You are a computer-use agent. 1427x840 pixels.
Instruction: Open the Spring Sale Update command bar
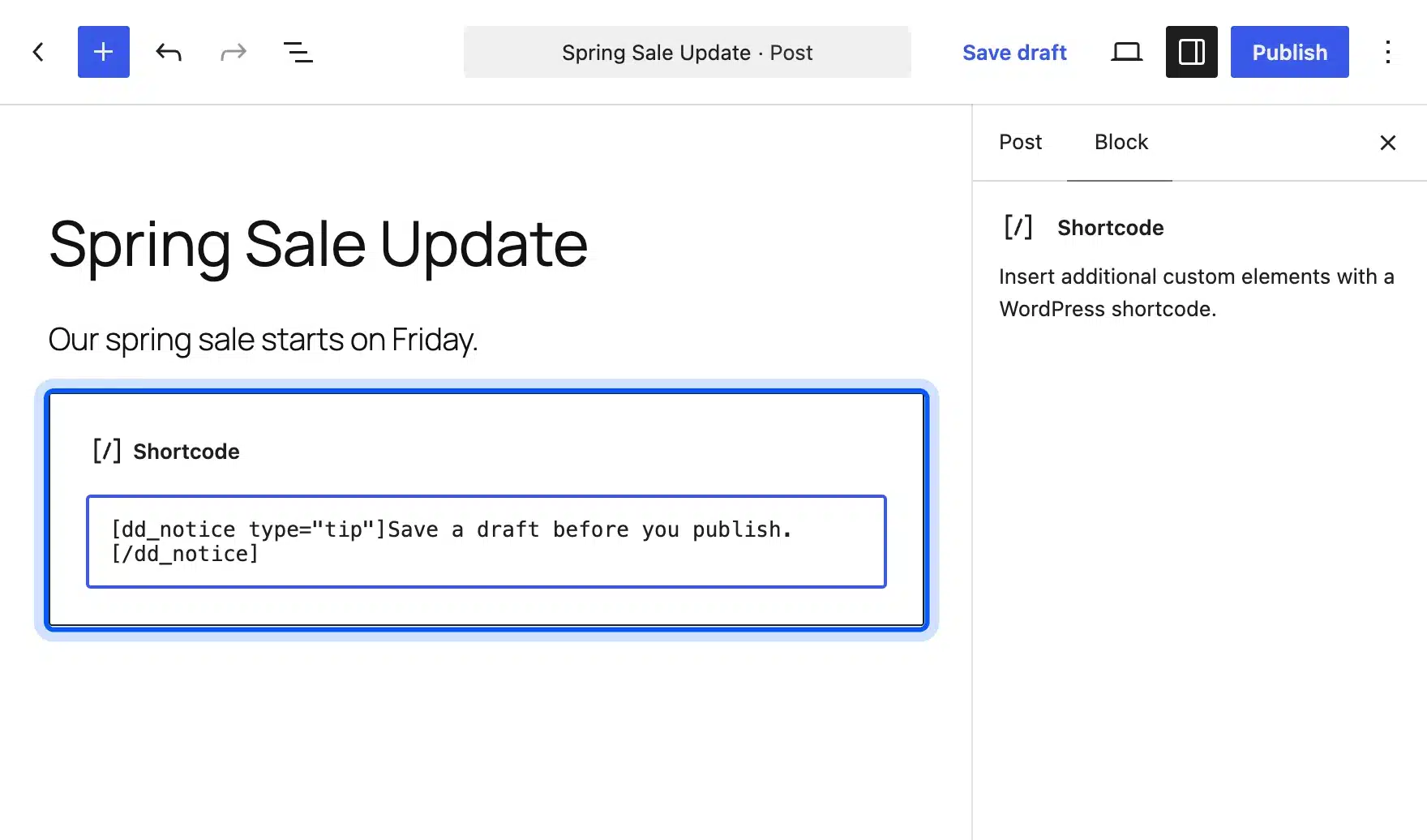pos(688,52)
